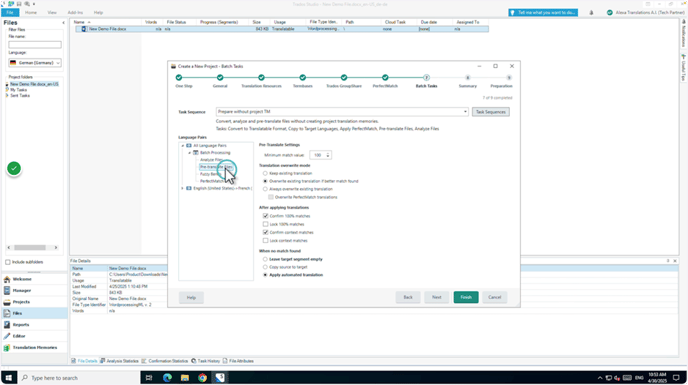Click the notifications bell icon
Image resolution: width=688 pixels, height=385 pixels.
591,13
